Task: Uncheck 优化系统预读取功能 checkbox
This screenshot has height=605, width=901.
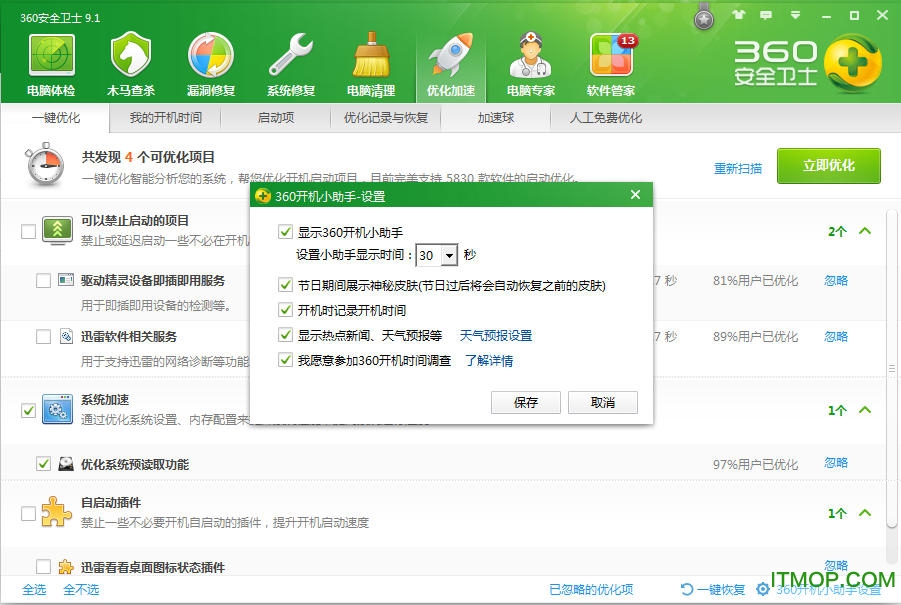Action: coord(43,463)
